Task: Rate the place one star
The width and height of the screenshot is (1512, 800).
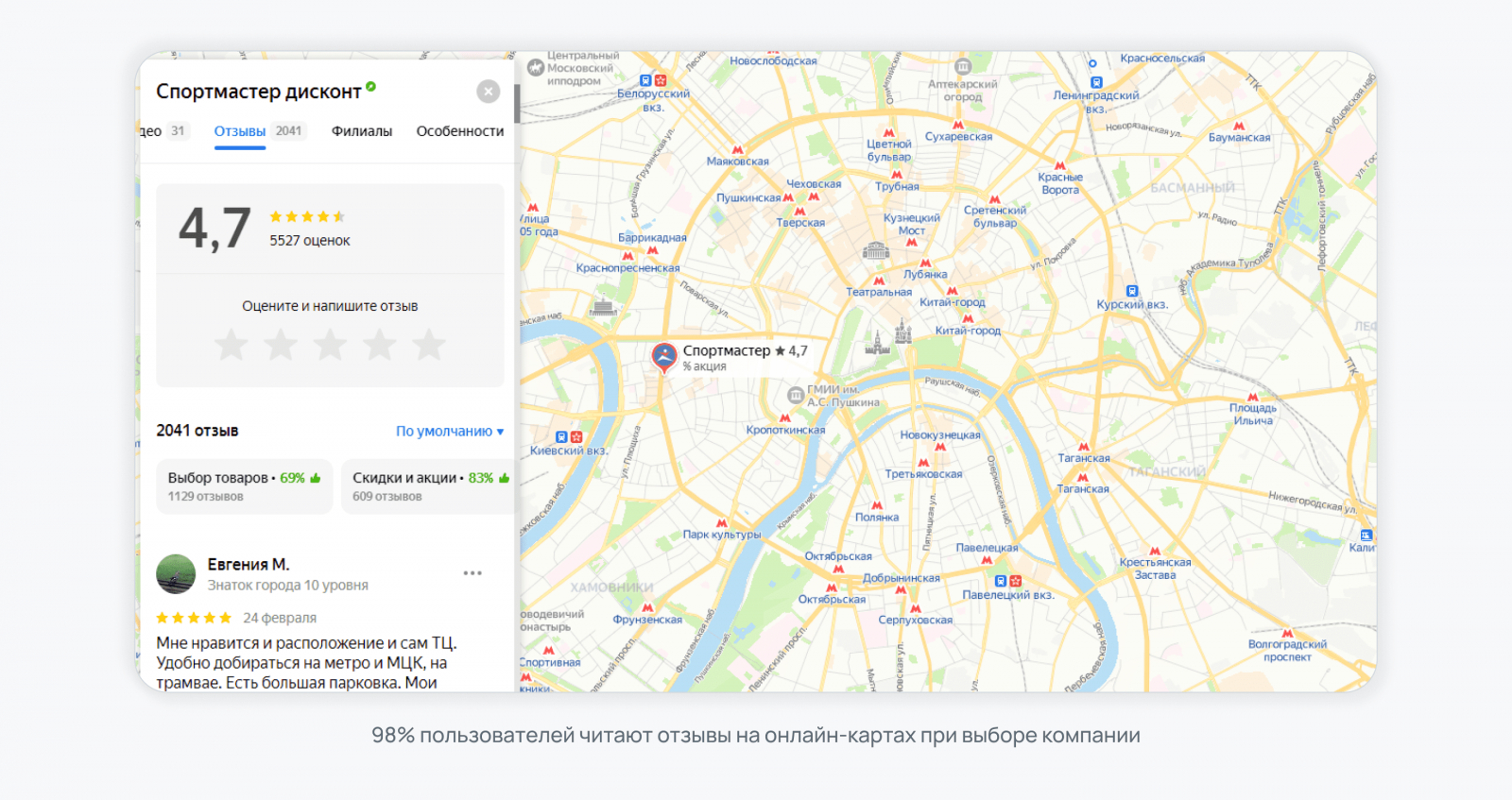Action: pyautogui.click(x=232, y=345)
